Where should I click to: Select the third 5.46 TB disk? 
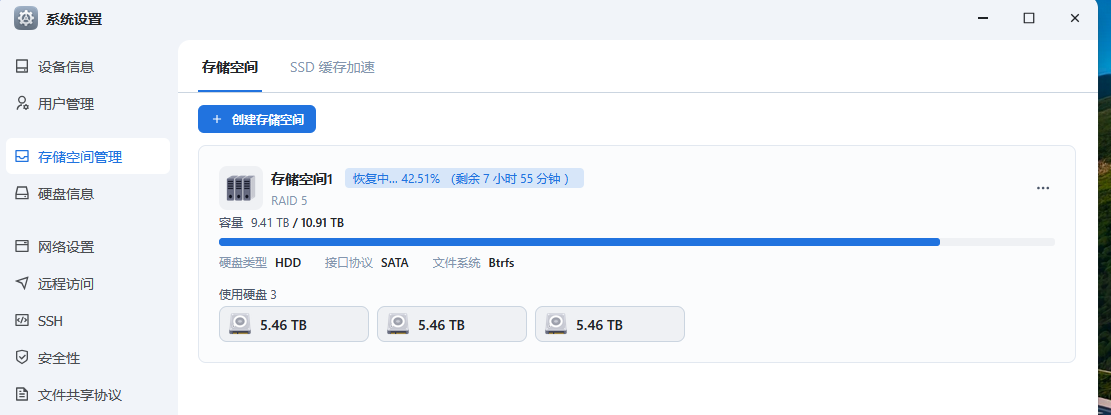(x=610, y=325)
